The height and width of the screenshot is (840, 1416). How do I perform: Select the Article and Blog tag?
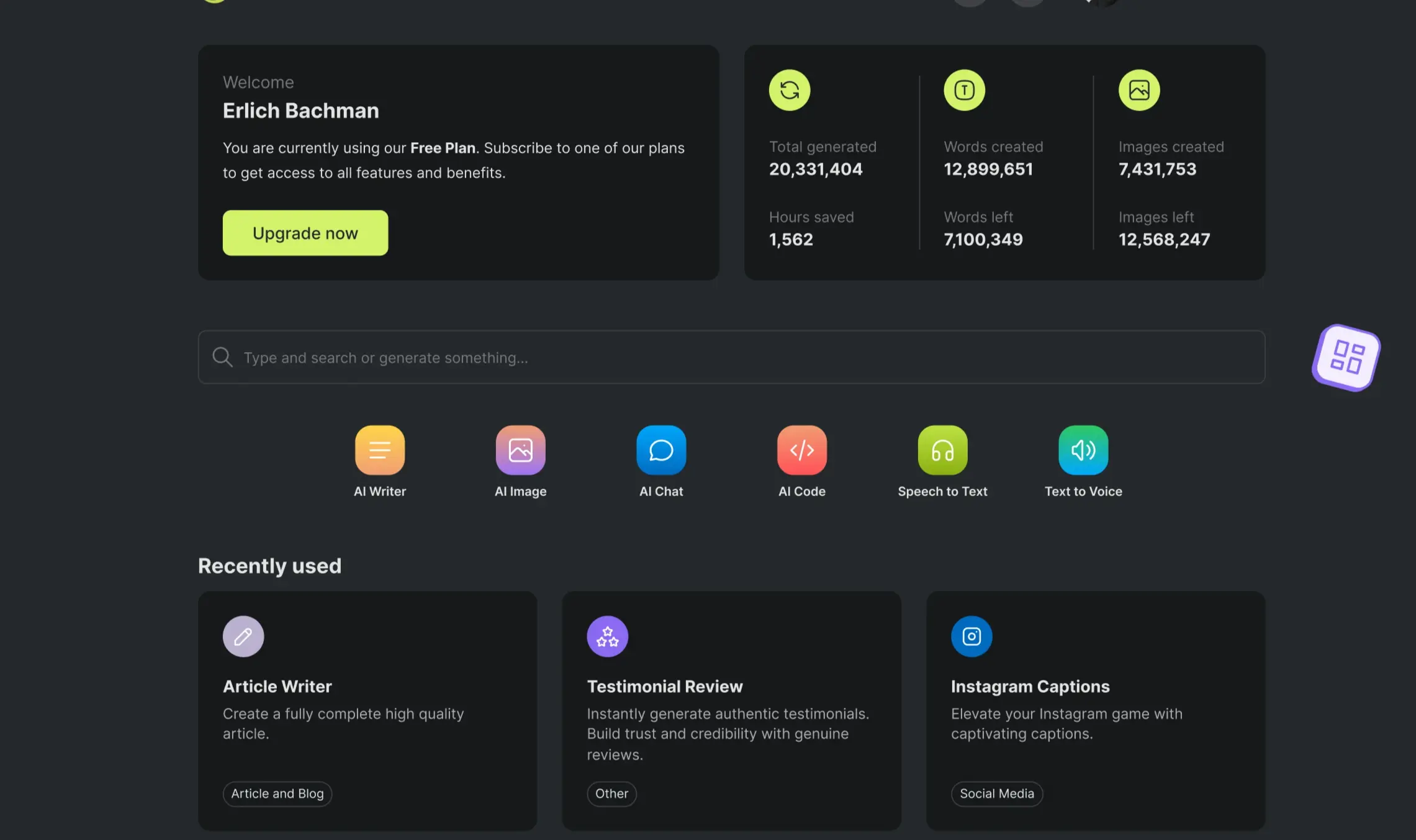point(277,793)
